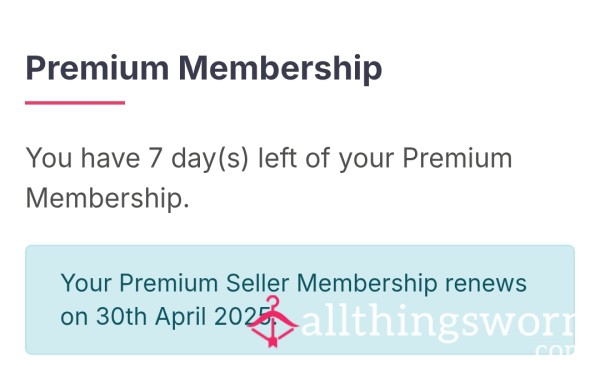Click the allthingsworn watermark text

pyautogui.click(x=438, y=321)
